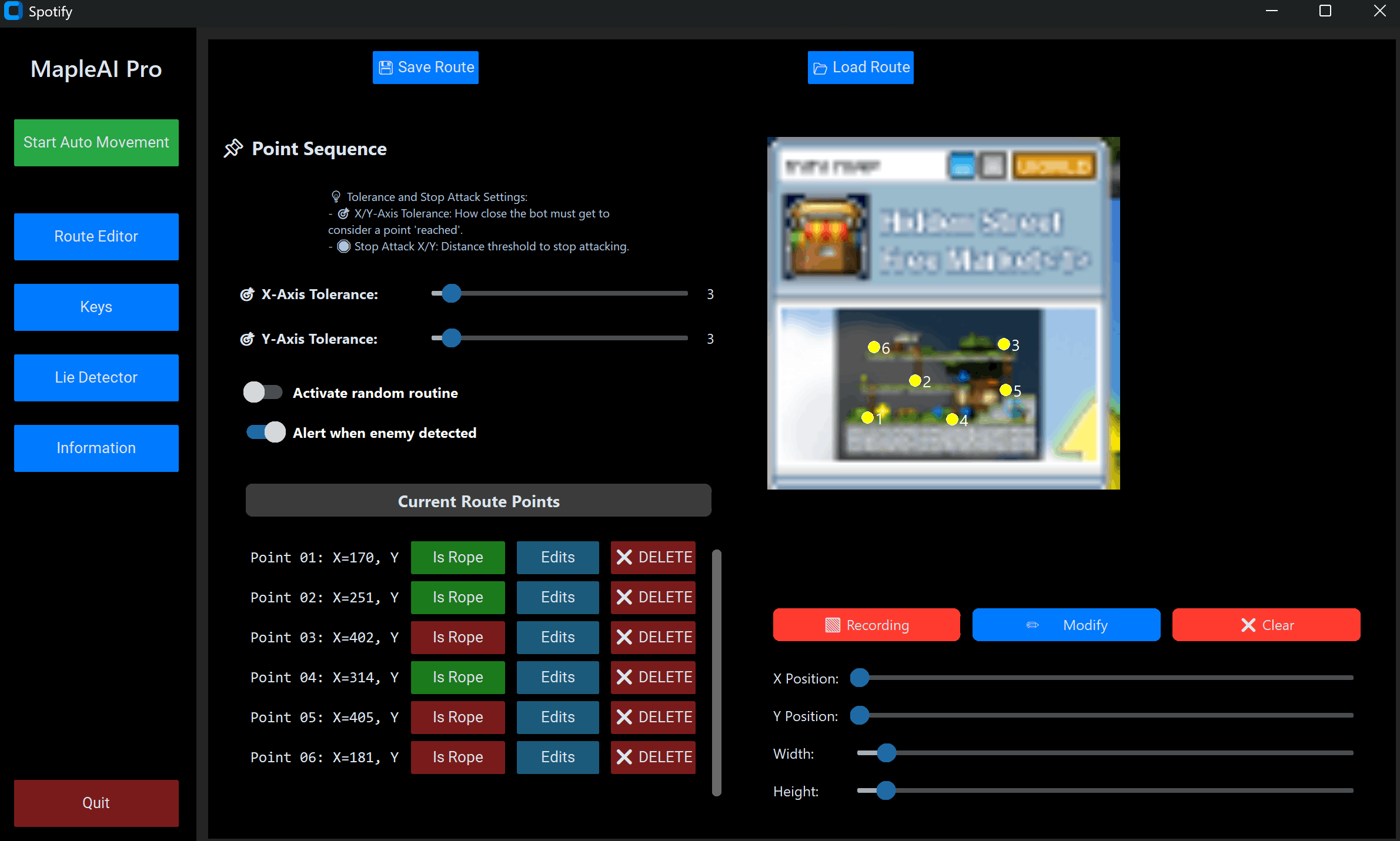Click the pencil icon on Modify button

click(1033, 625)
